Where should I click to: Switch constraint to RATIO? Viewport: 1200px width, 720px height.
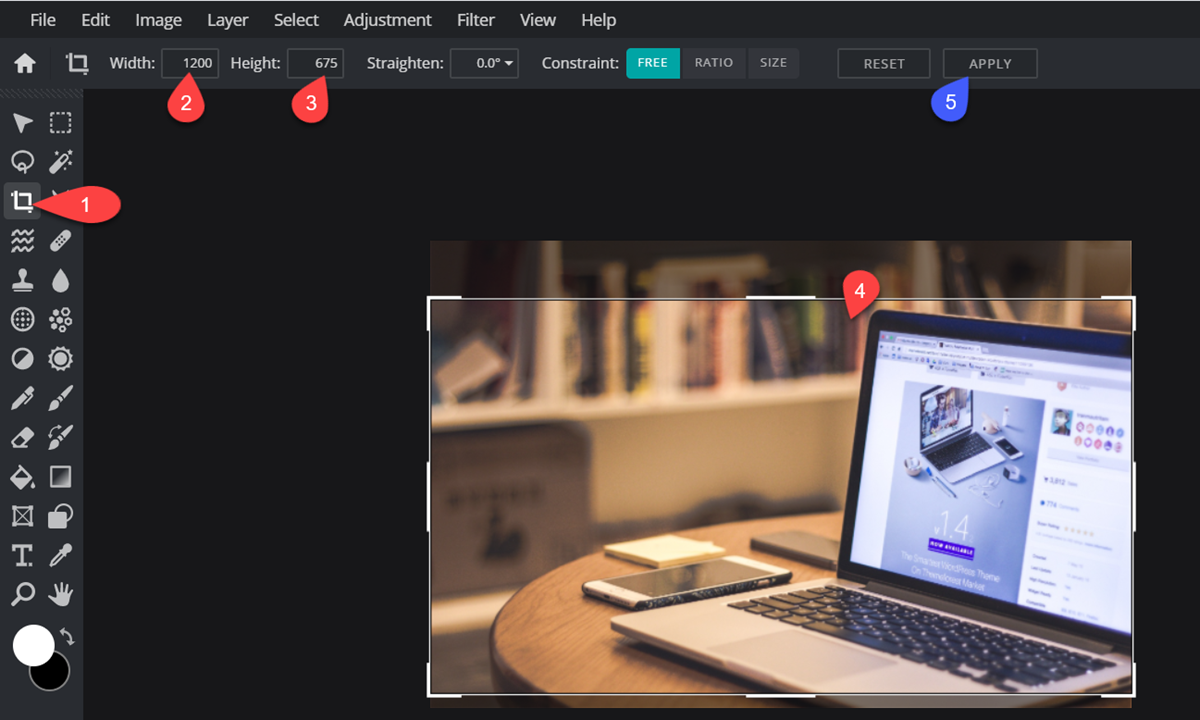pos(714,63)
